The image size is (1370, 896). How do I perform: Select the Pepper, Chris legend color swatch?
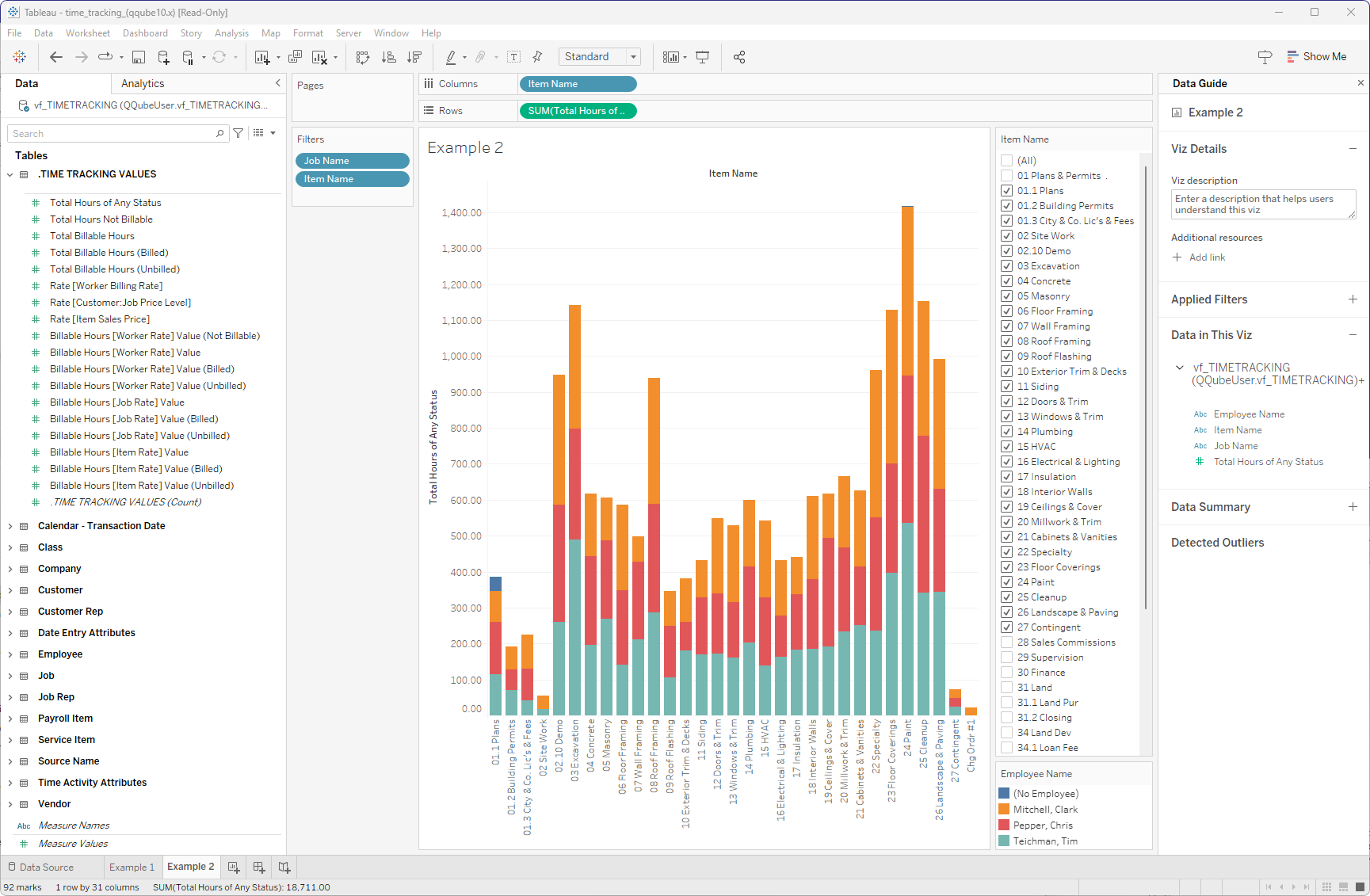pos(1004,825)
